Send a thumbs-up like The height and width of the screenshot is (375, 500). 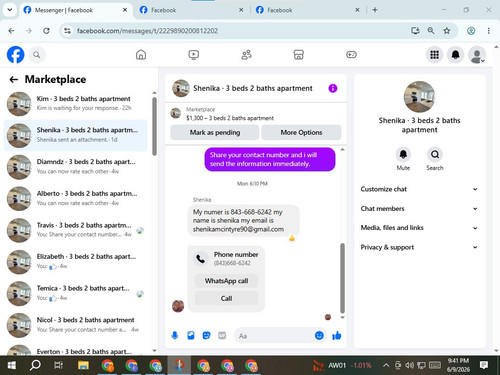point(337,335)
